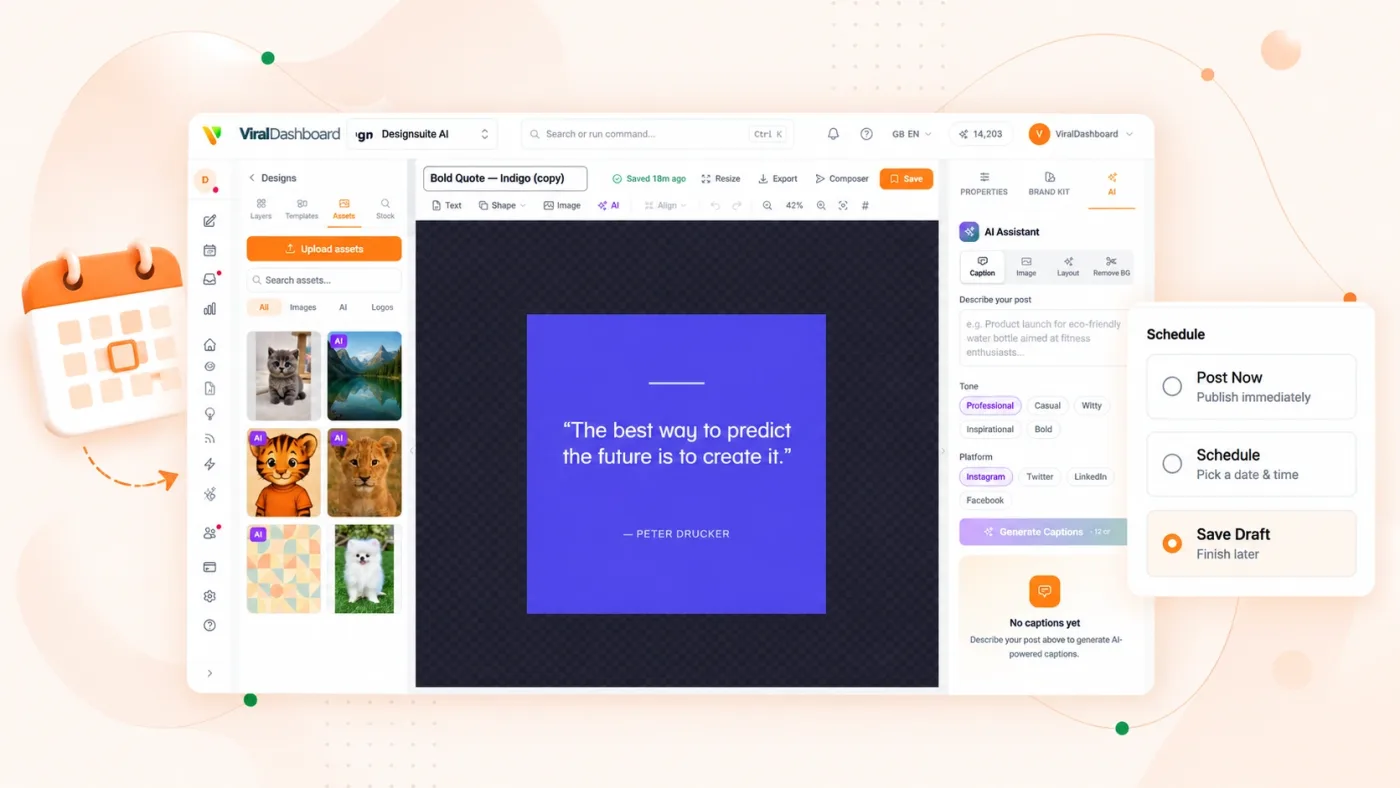Screen dimensions: 1400x788
Task: Switch AI Assistant to Remove BG tab
Action: [x=1111, y=266]
